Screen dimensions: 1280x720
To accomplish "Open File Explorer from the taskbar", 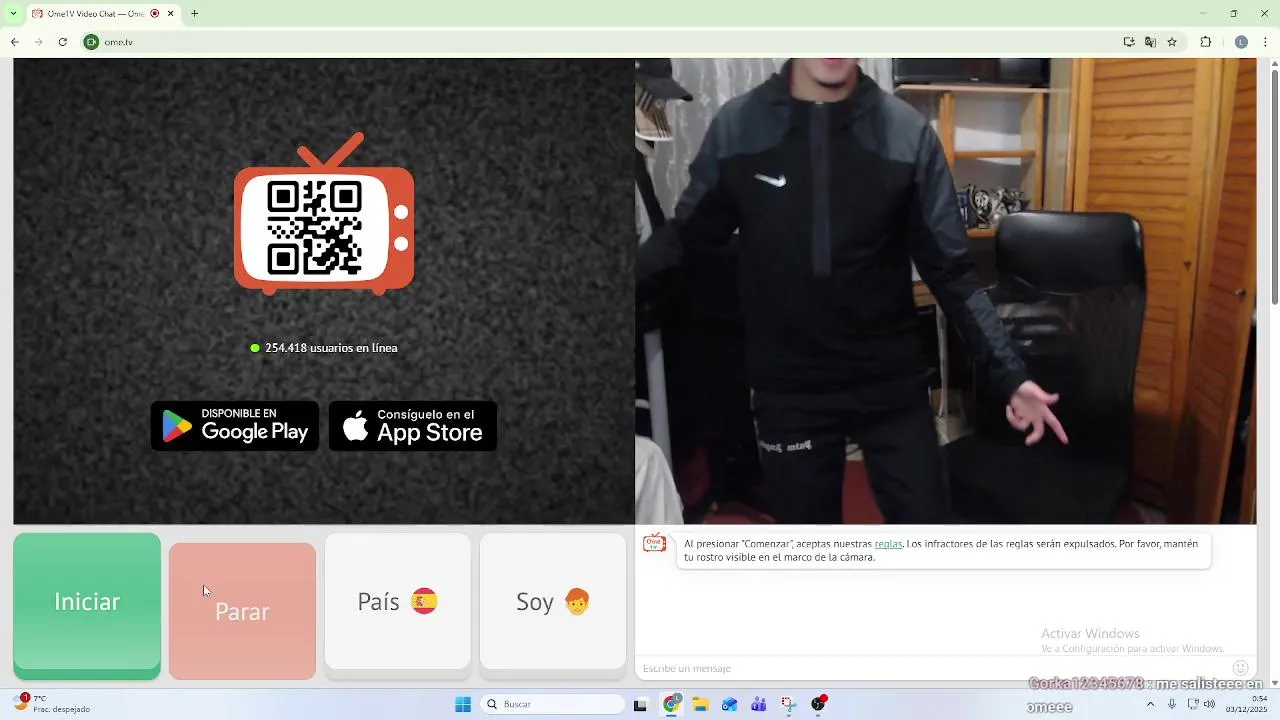I will (x=701, y=704).
